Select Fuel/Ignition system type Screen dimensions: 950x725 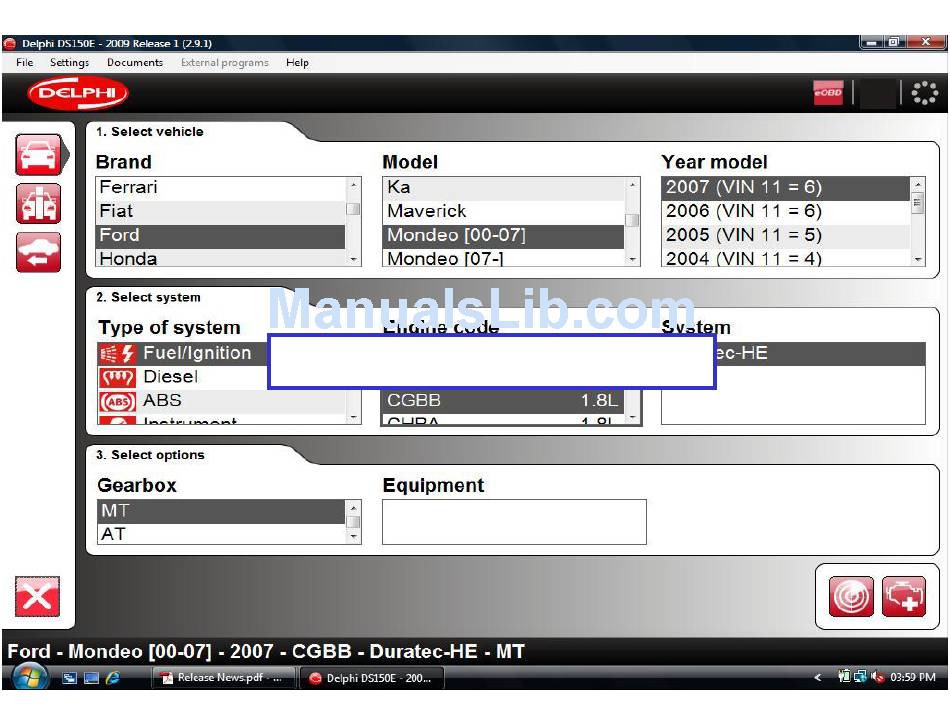182,353
